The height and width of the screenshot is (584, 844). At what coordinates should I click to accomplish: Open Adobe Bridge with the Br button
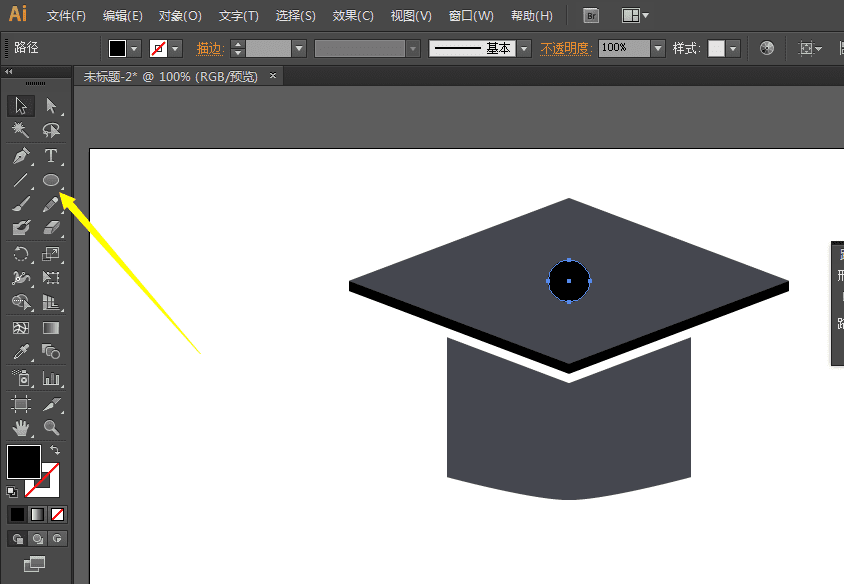coord(591,16)
